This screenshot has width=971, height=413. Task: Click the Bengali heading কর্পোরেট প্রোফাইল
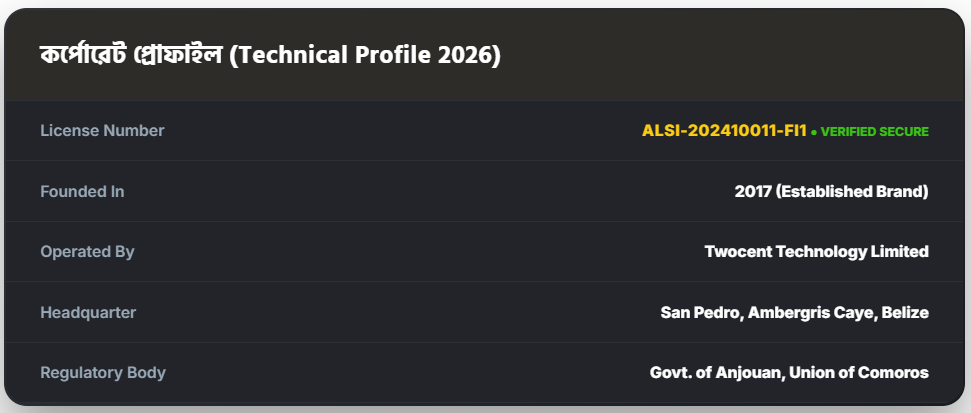pos(131,55)
